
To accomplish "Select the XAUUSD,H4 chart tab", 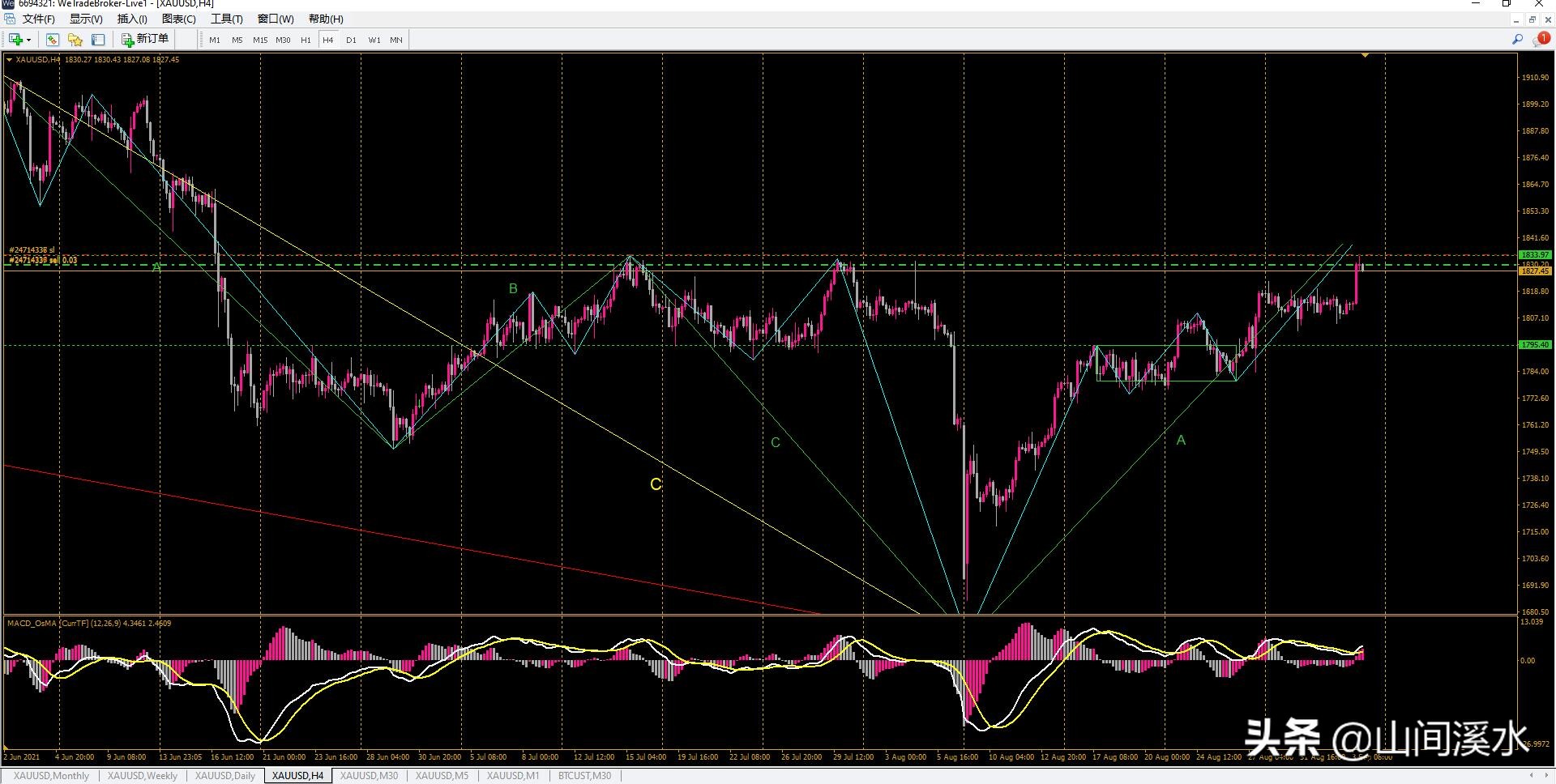I will [x=297, y=776].
